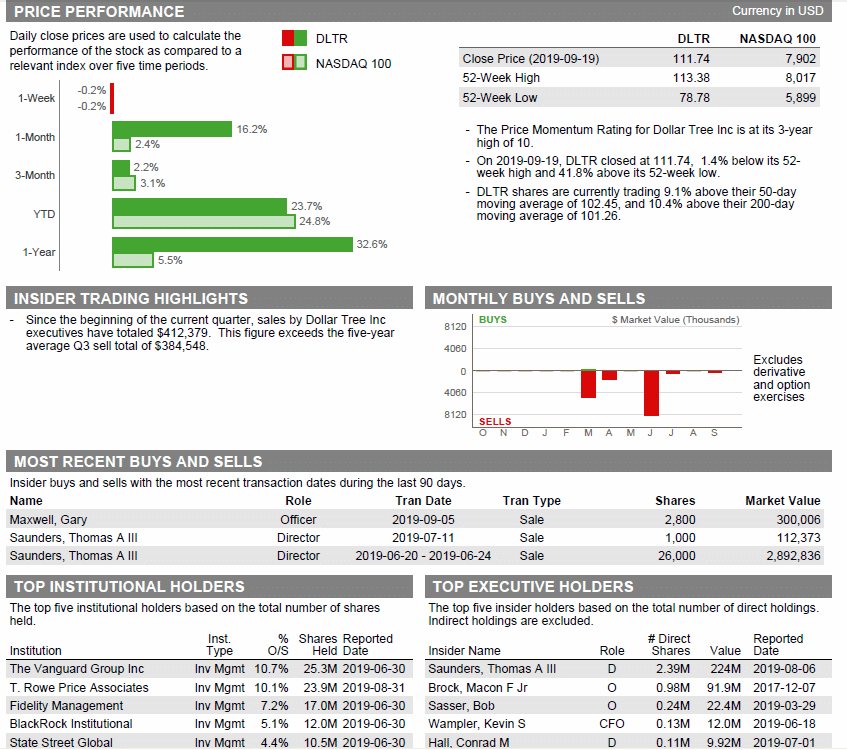The image size is (847, 750).
Task: Click the 300,006 market value cell
Action: [x=798, y=520]
